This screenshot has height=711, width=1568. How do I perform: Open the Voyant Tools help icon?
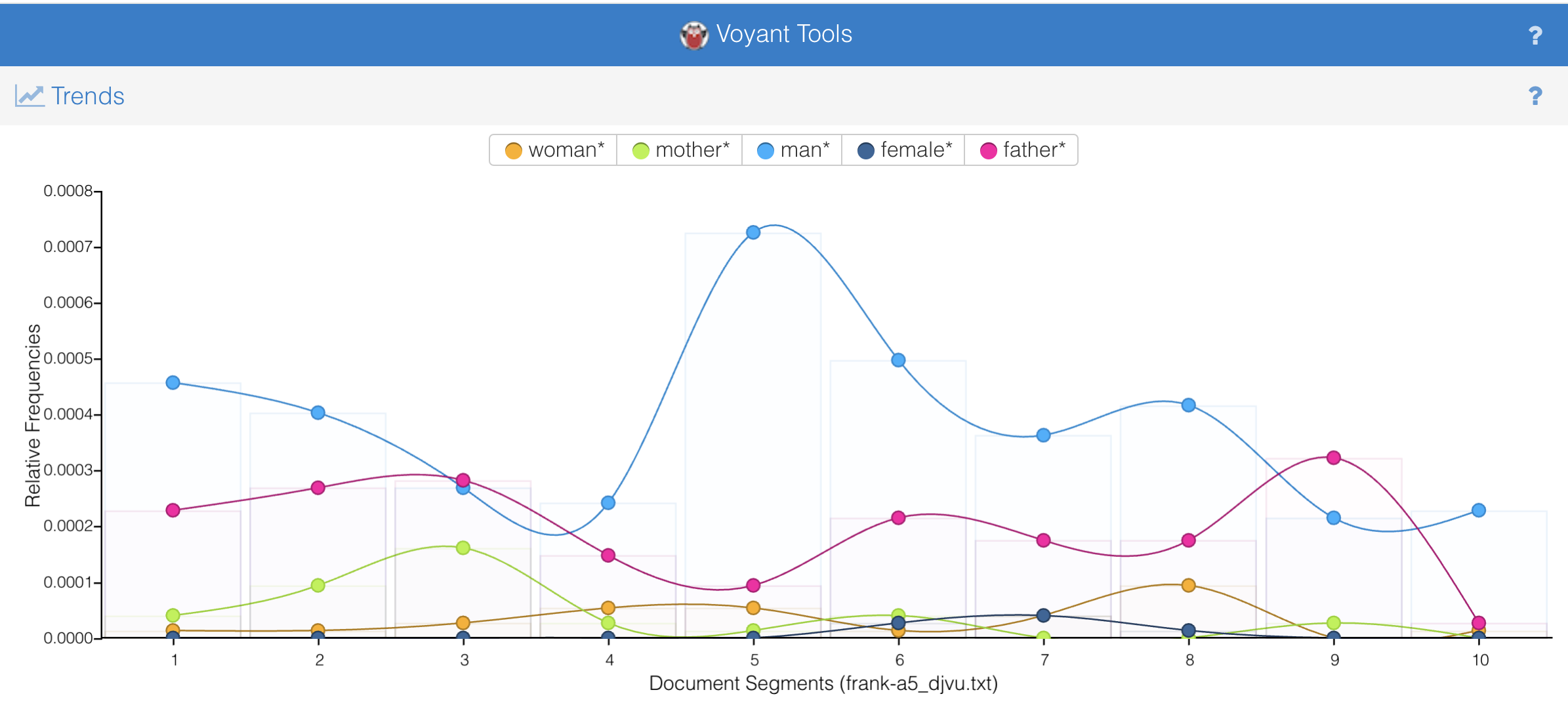pos(1535,34)
